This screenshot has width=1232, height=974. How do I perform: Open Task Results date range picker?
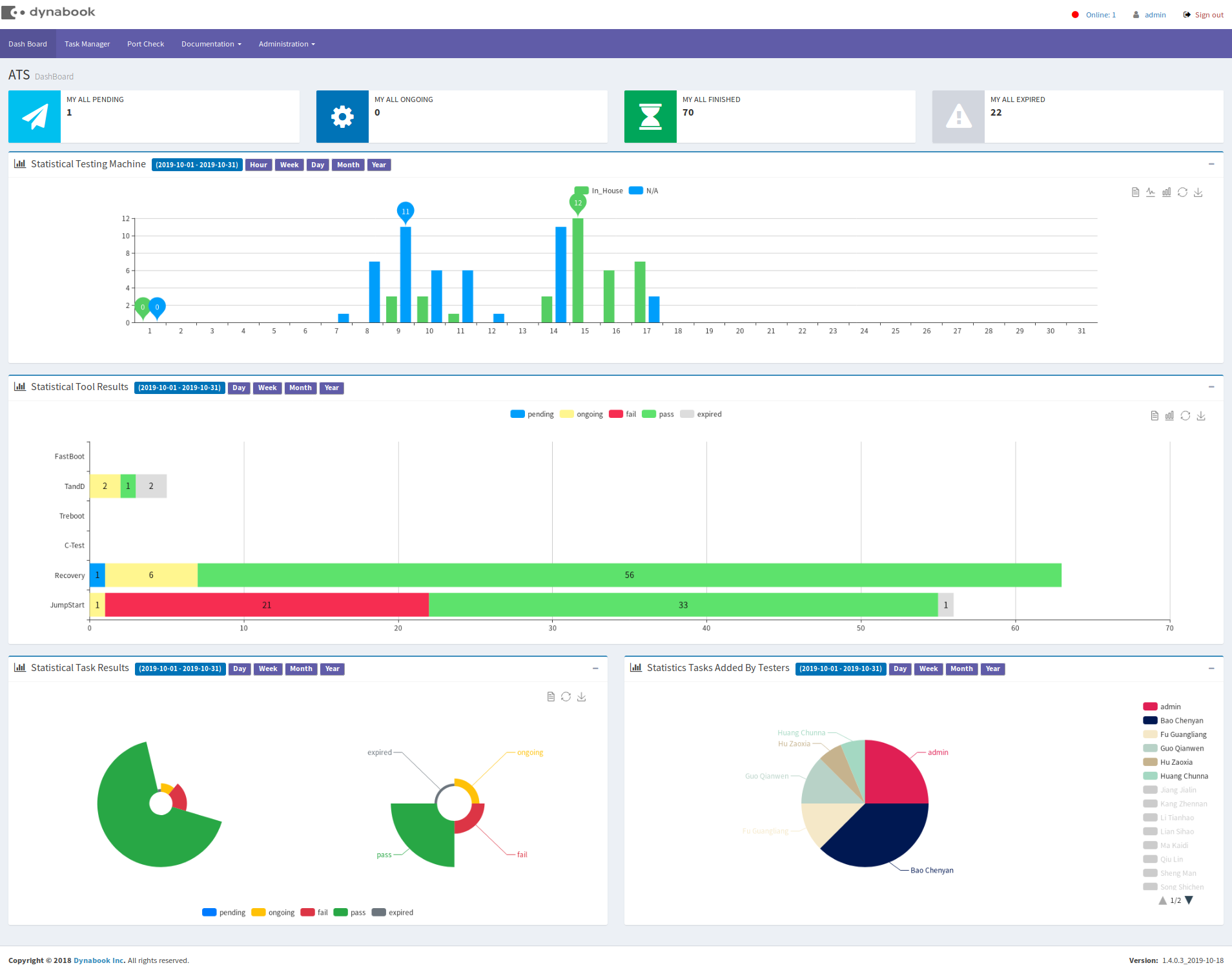click(x=180, y=669)
